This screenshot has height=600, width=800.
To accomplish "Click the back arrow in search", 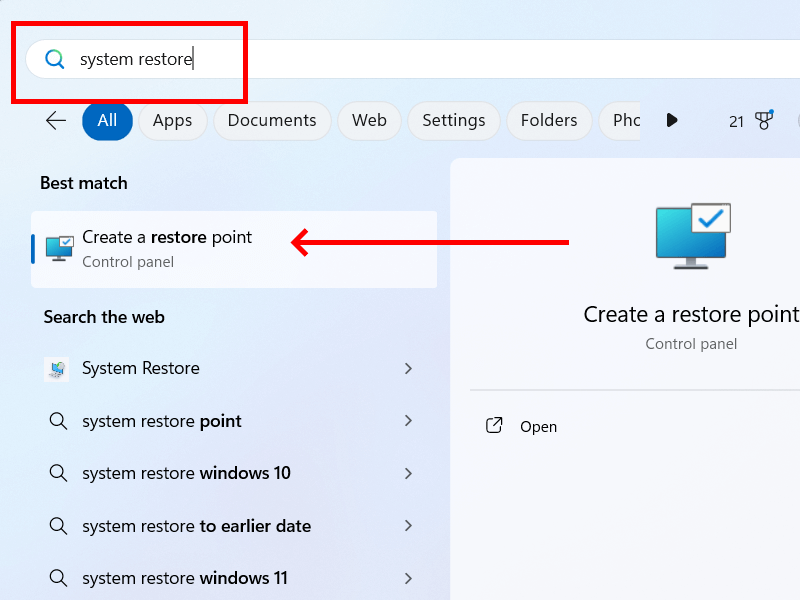I will (x=55, y=120).
